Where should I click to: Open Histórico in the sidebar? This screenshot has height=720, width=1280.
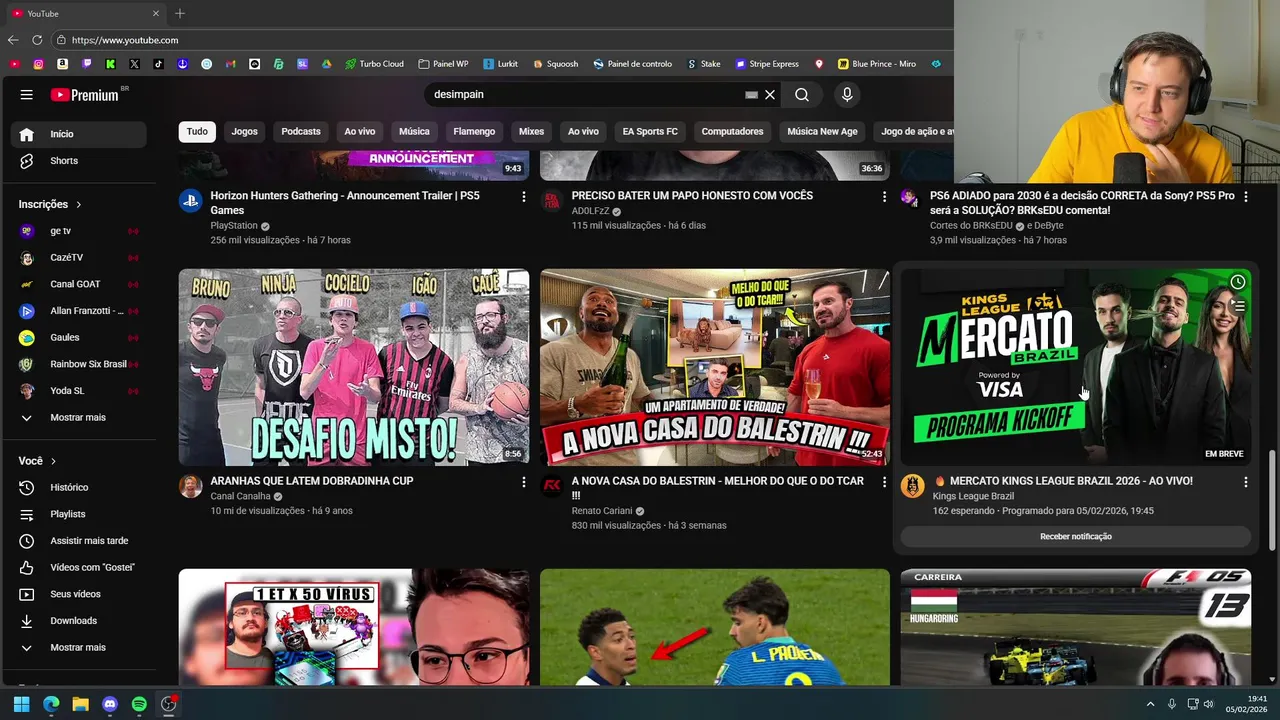coord(78,487)
